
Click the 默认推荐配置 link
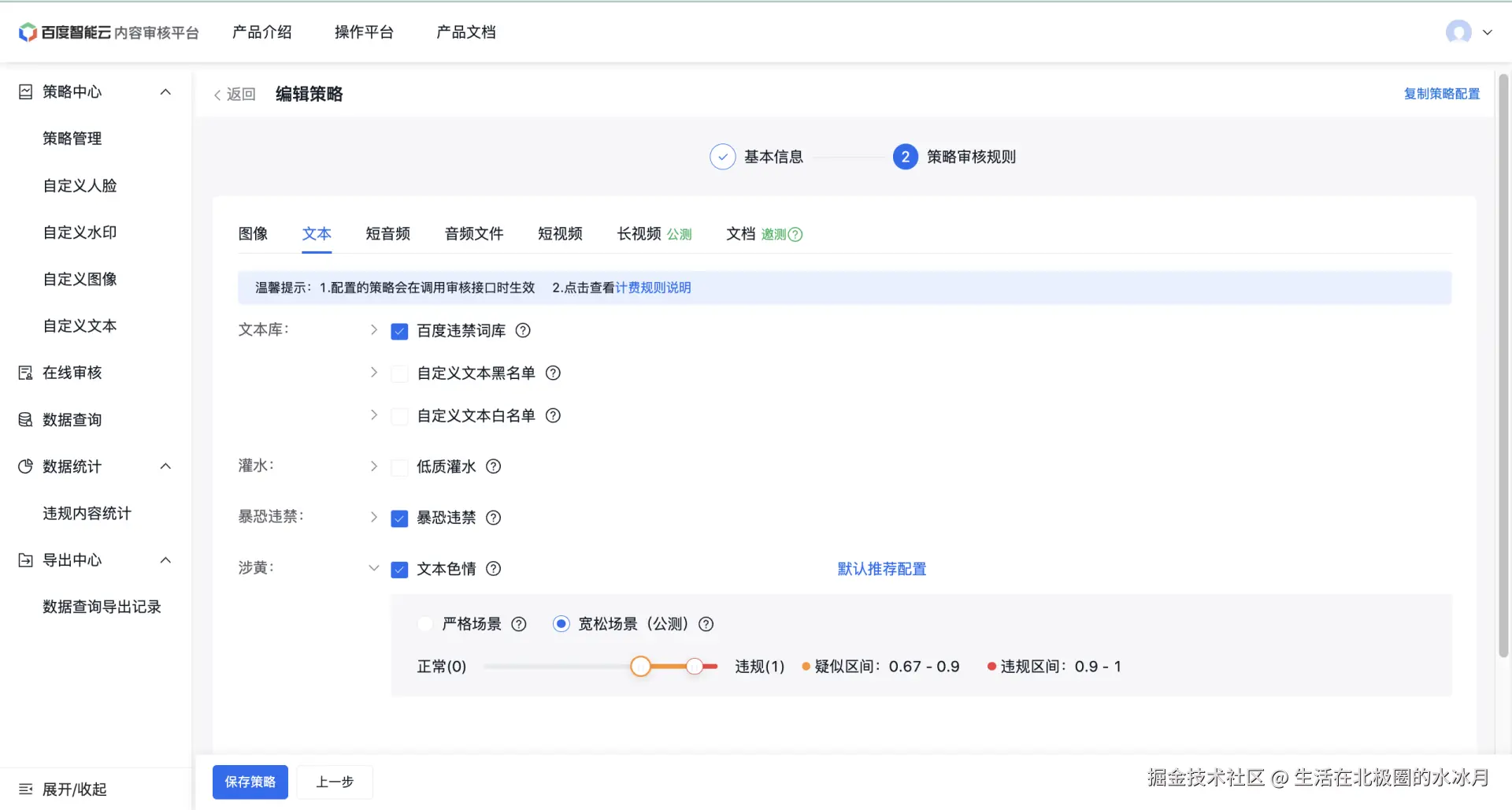click(882, 569)
